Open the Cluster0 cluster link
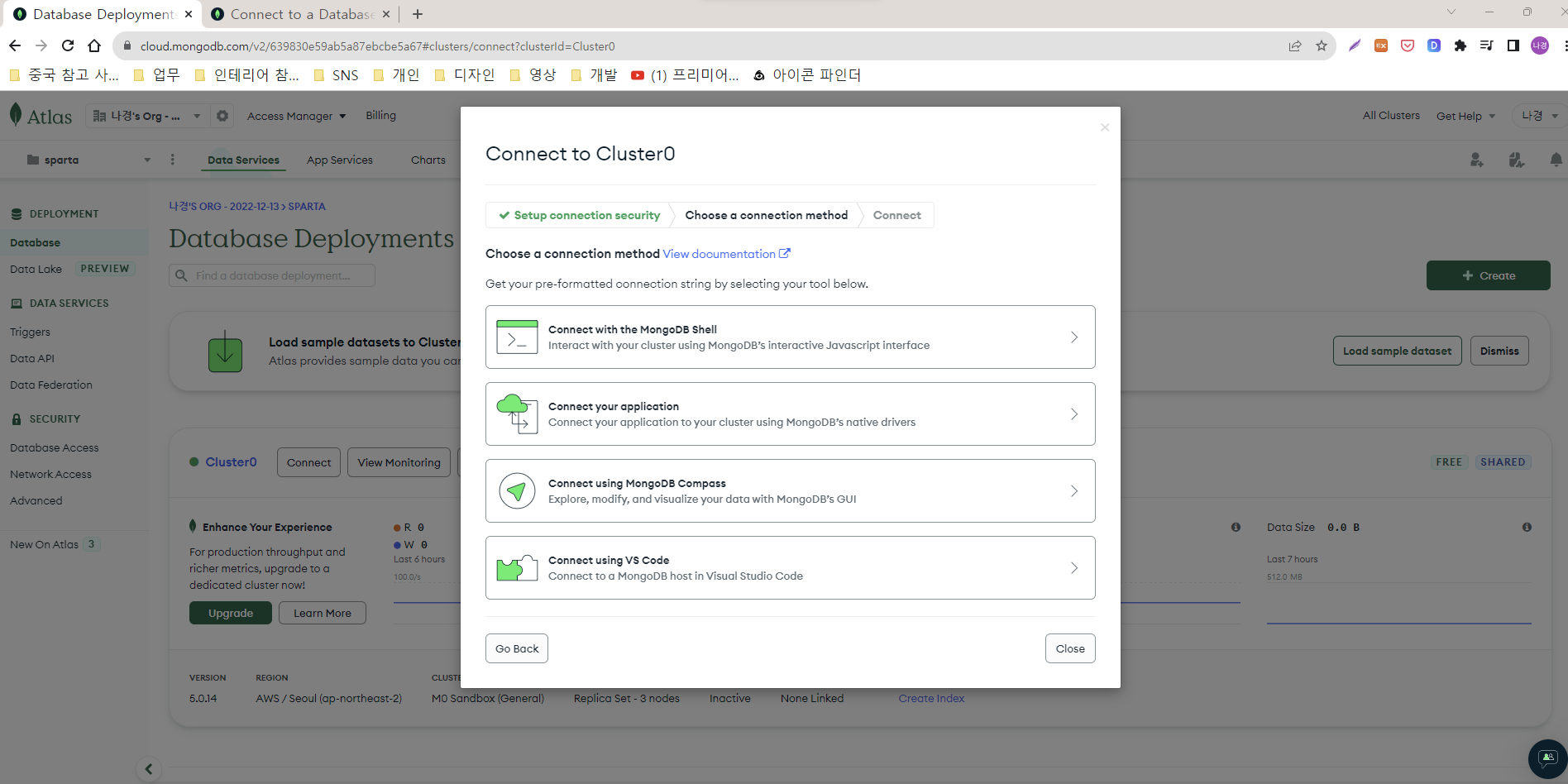This screenshot has width=1568, height=784. [231, 462]
